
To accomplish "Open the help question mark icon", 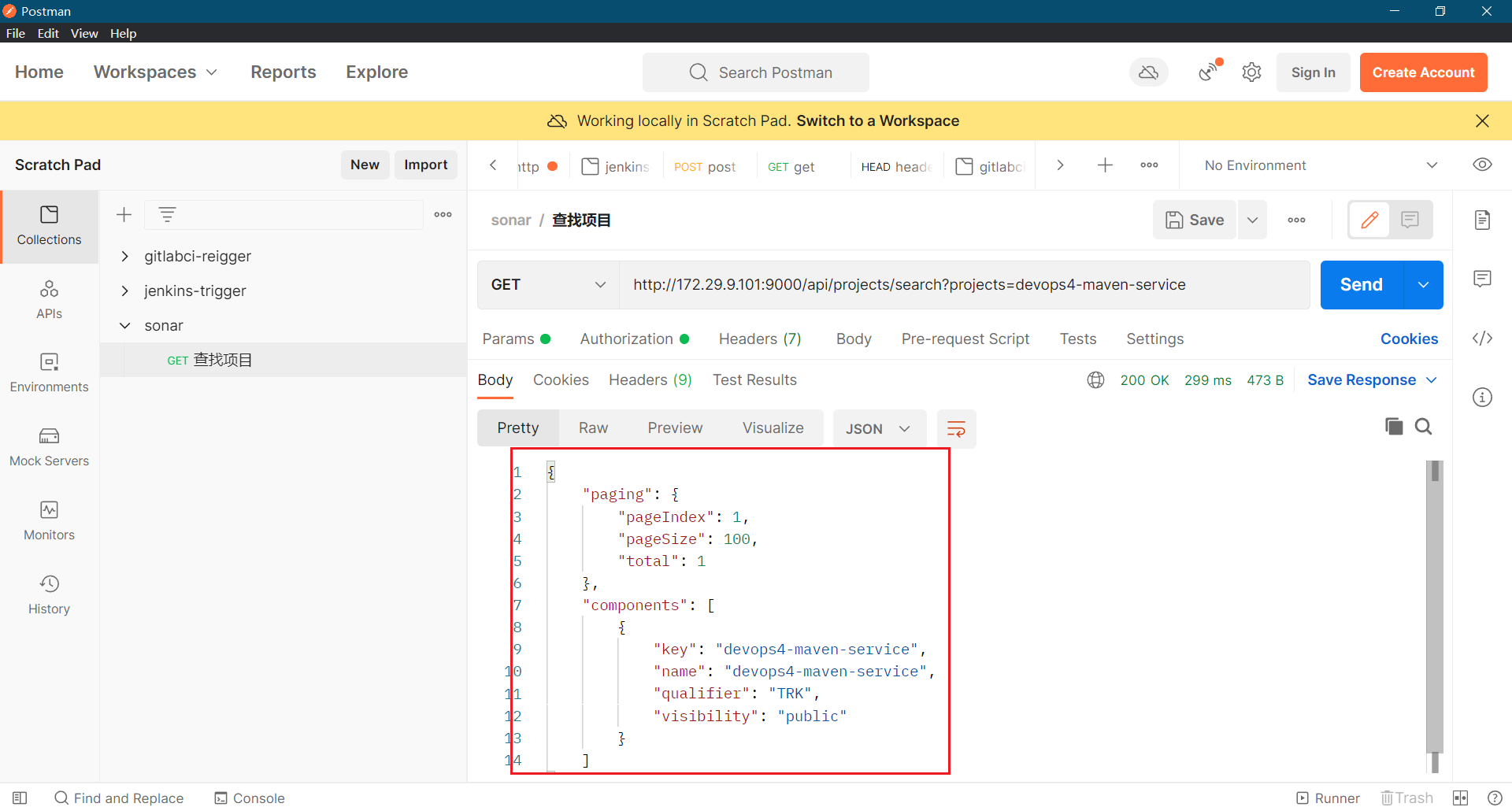I will click(x=1494, y=798).
